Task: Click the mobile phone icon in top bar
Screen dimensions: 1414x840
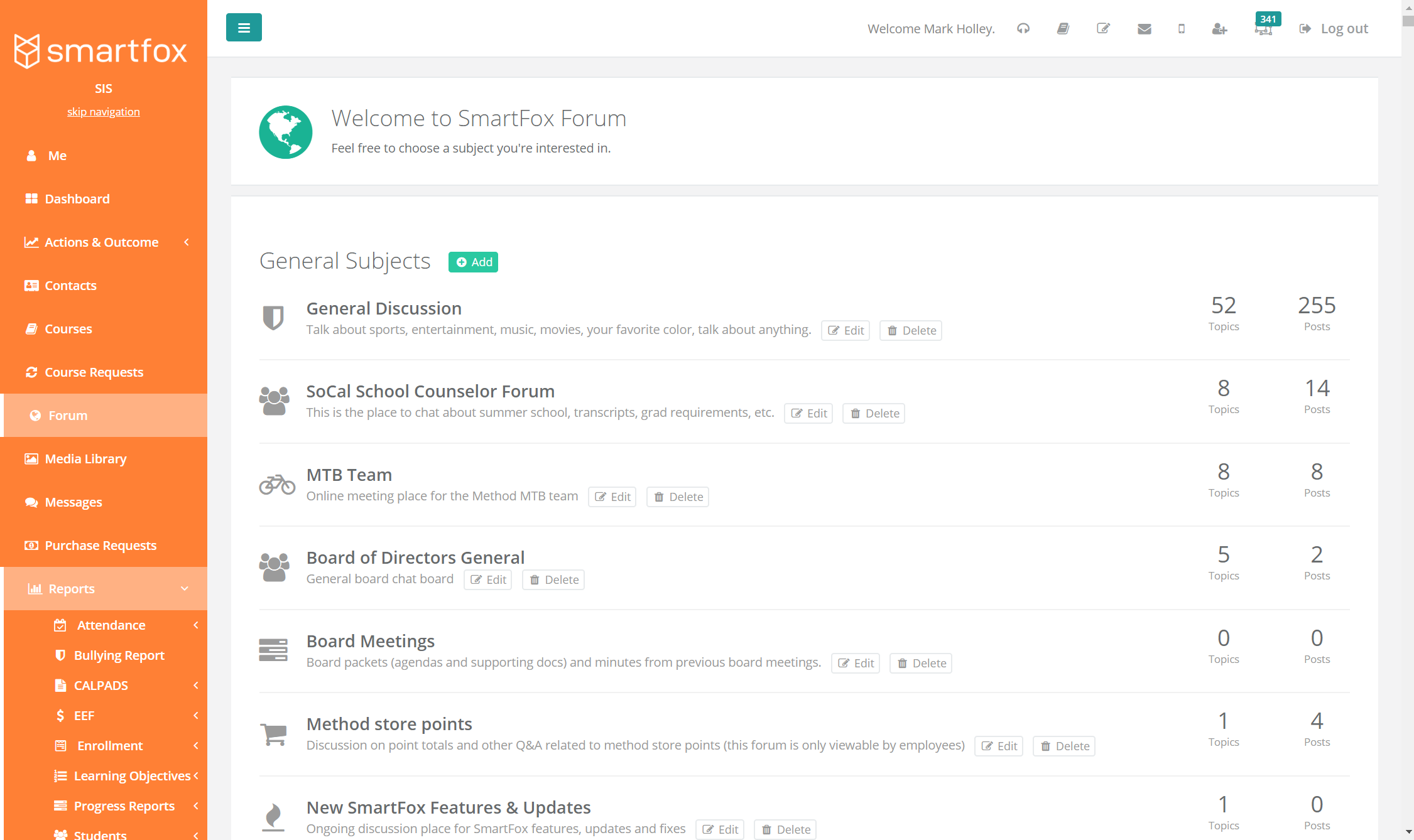Action: click(x=1181, y=28)
